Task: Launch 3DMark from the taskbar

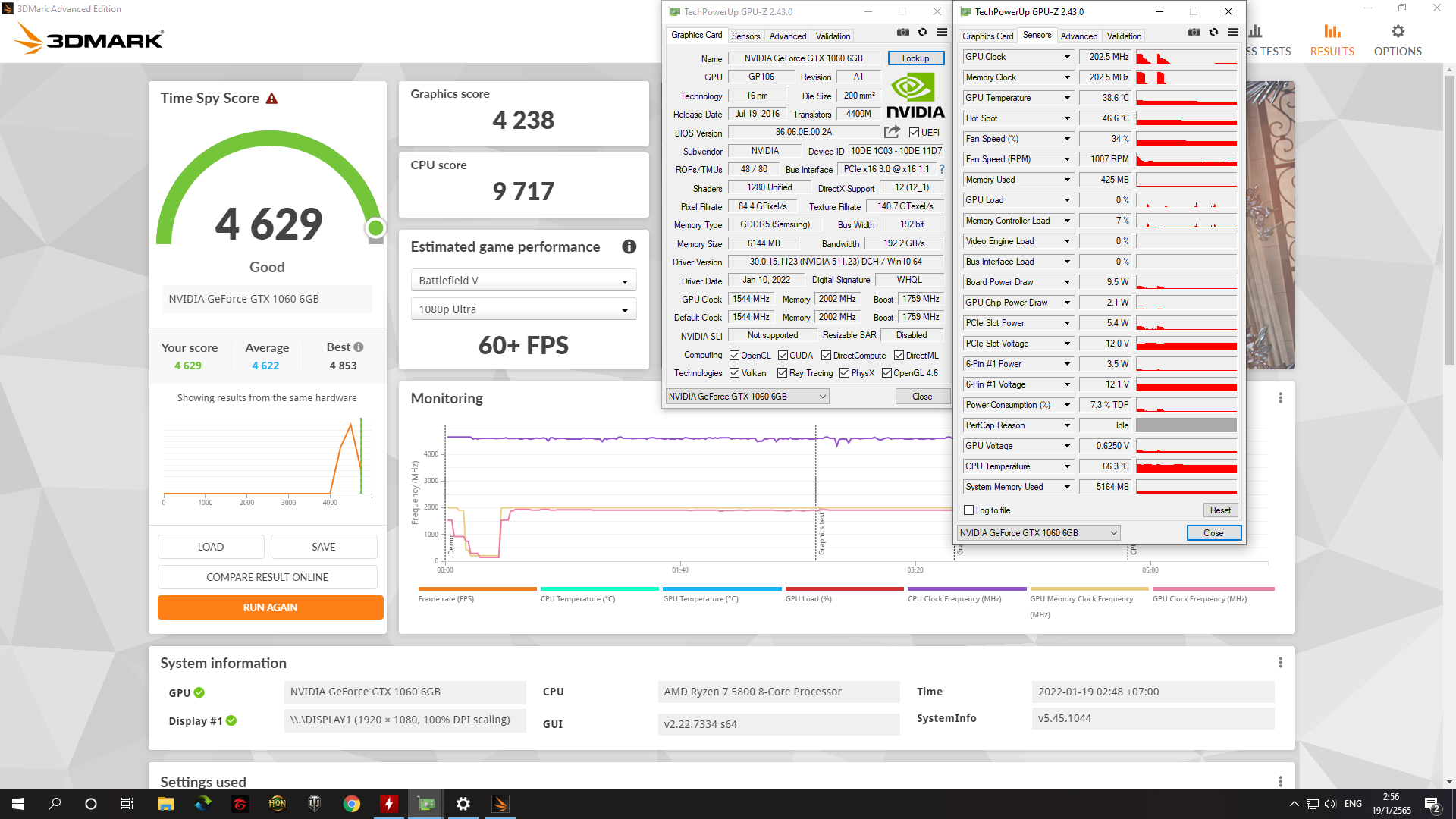Action: (x=500, y=803)
